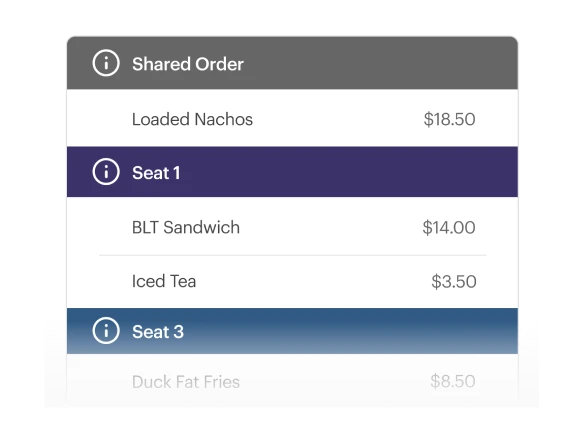Click the $14.00 BLT Sandwich price
This screenshot has height=426, width=584.
(449, 227)
